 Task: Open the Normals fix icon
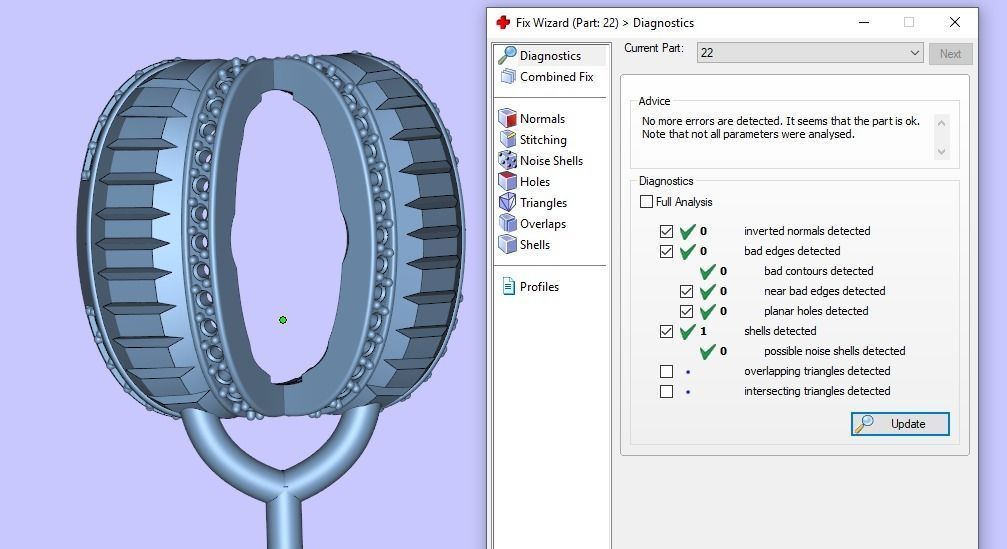[507, 118]
